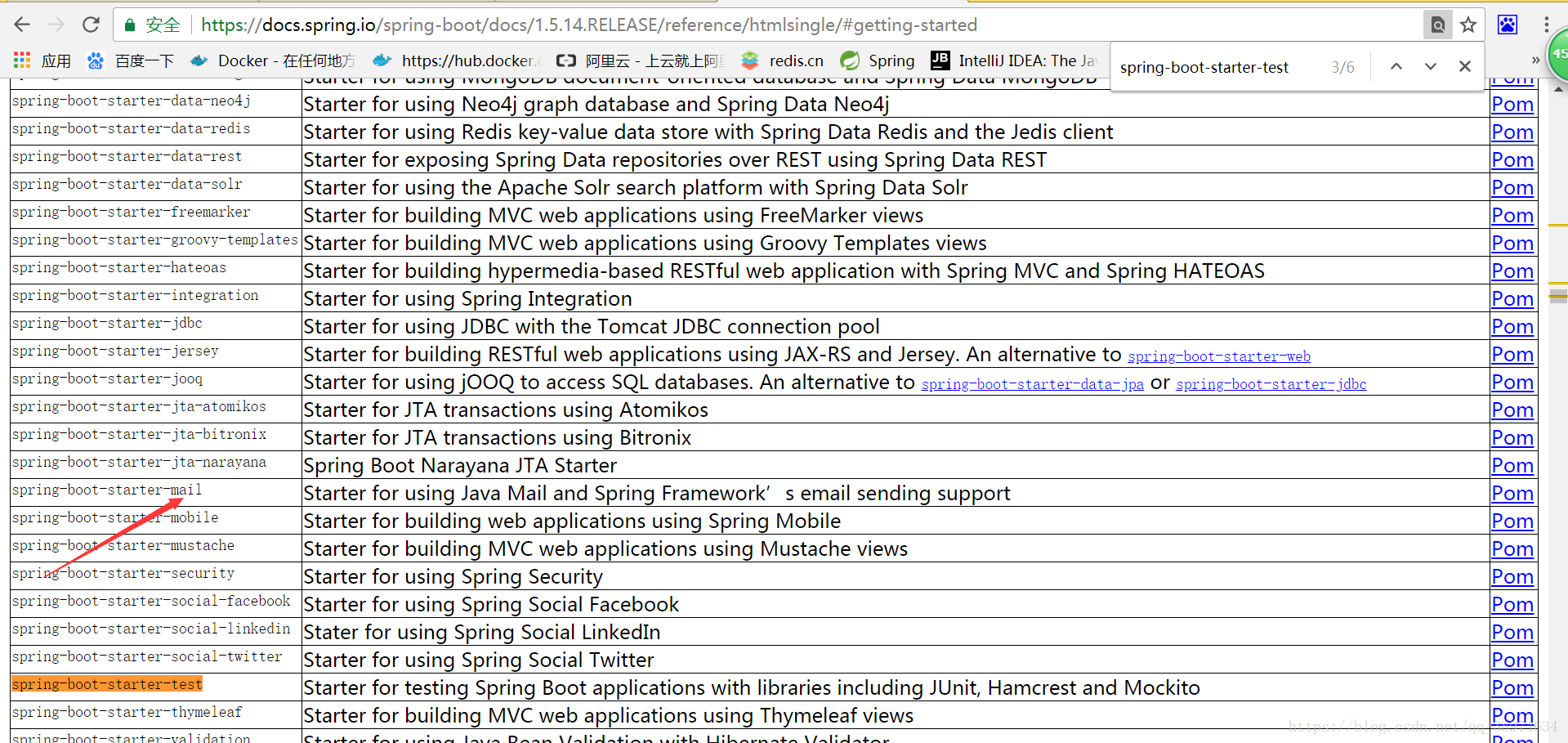Click the 3/6 find match counter
This screenshot has width=1568, height=743.
tap(1342, 67)
